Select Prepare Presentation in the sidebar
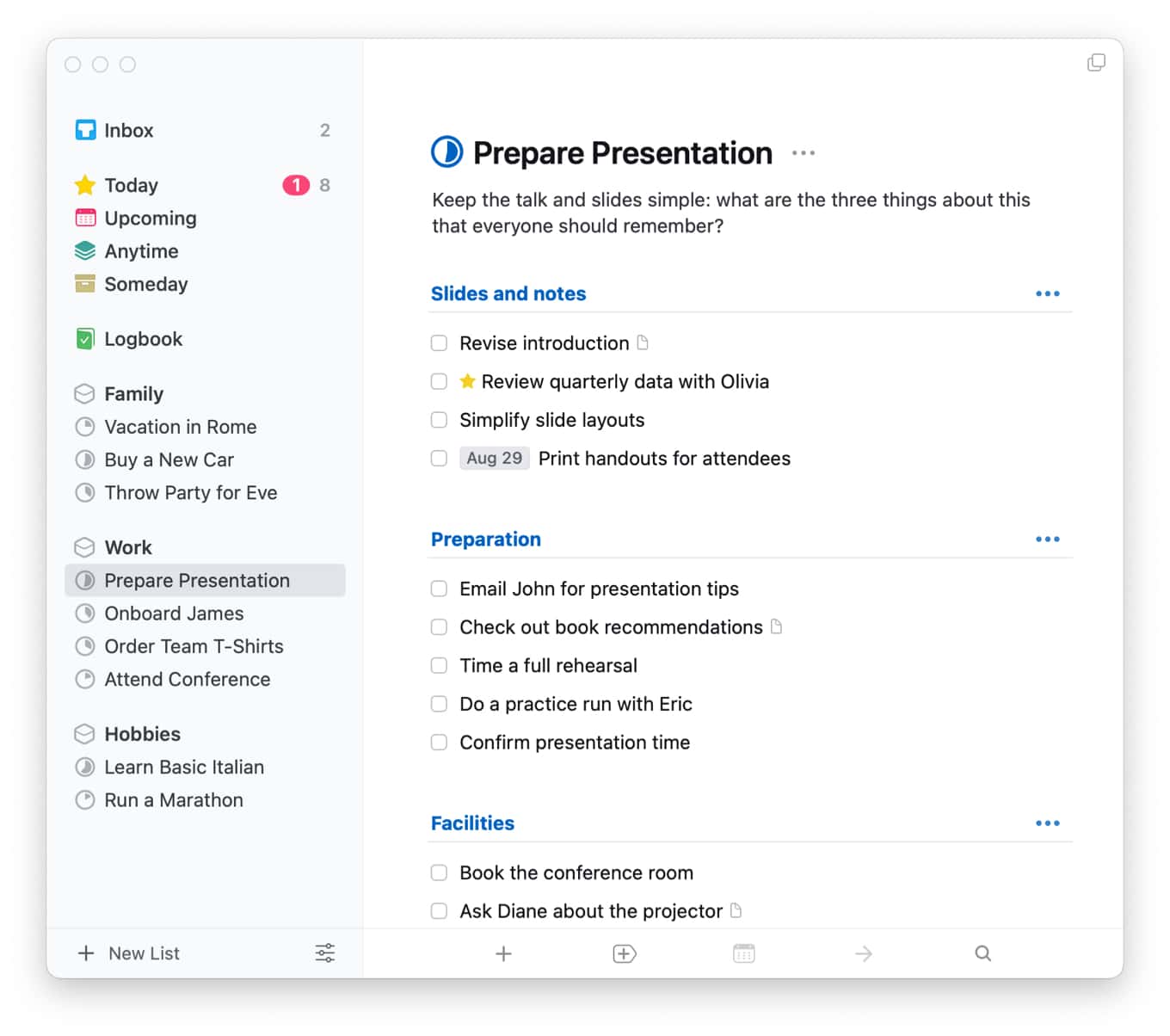Screen dimensions: 1170x1036 205,581
